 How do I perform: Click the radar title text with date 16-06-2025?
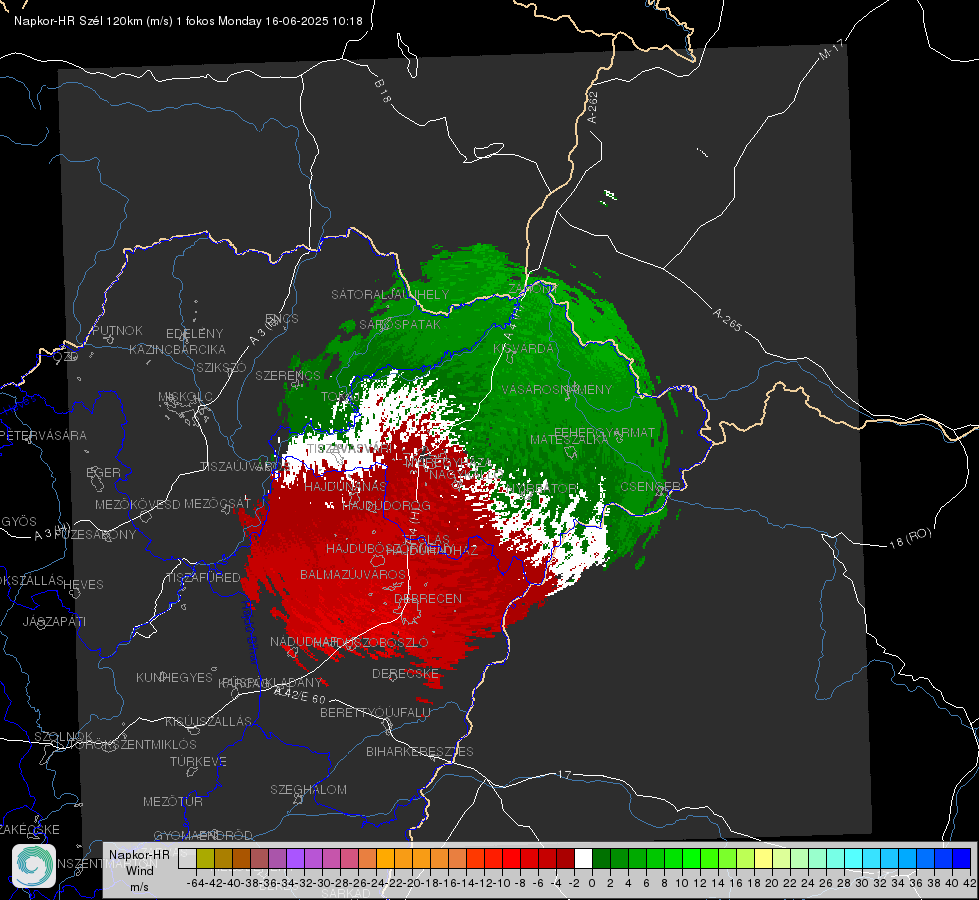click(x=188, y=21)
